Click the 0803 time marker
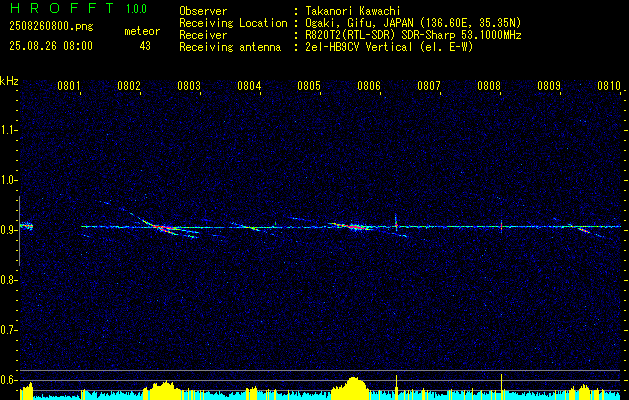Image resolution: width=629 pixels, height=400 pixels. 189,85
